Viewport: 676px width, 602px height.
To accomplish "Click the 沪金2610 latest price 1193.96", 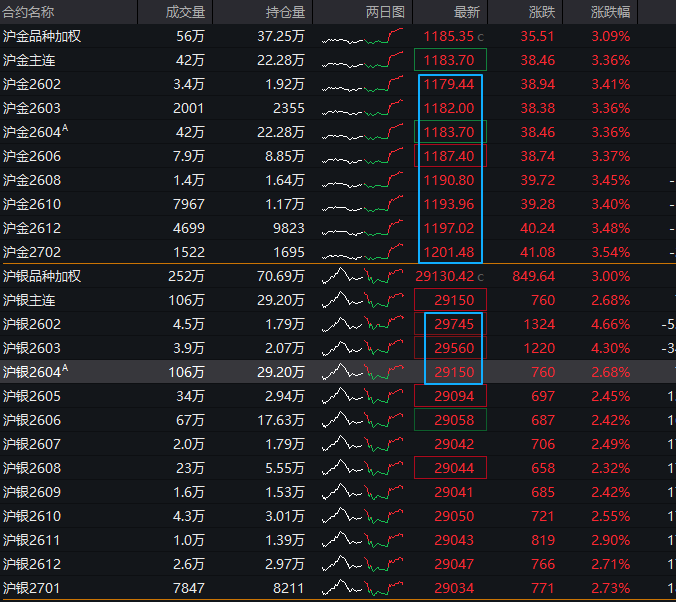I will pyautogui.click(x=449, y=204).
